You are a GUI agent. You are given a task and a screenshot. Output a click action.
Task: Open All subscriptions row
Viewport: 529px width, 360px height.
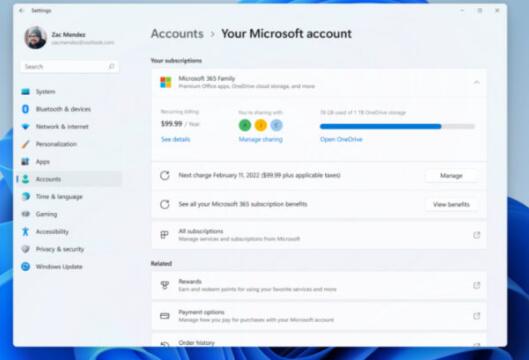(319, 235)
